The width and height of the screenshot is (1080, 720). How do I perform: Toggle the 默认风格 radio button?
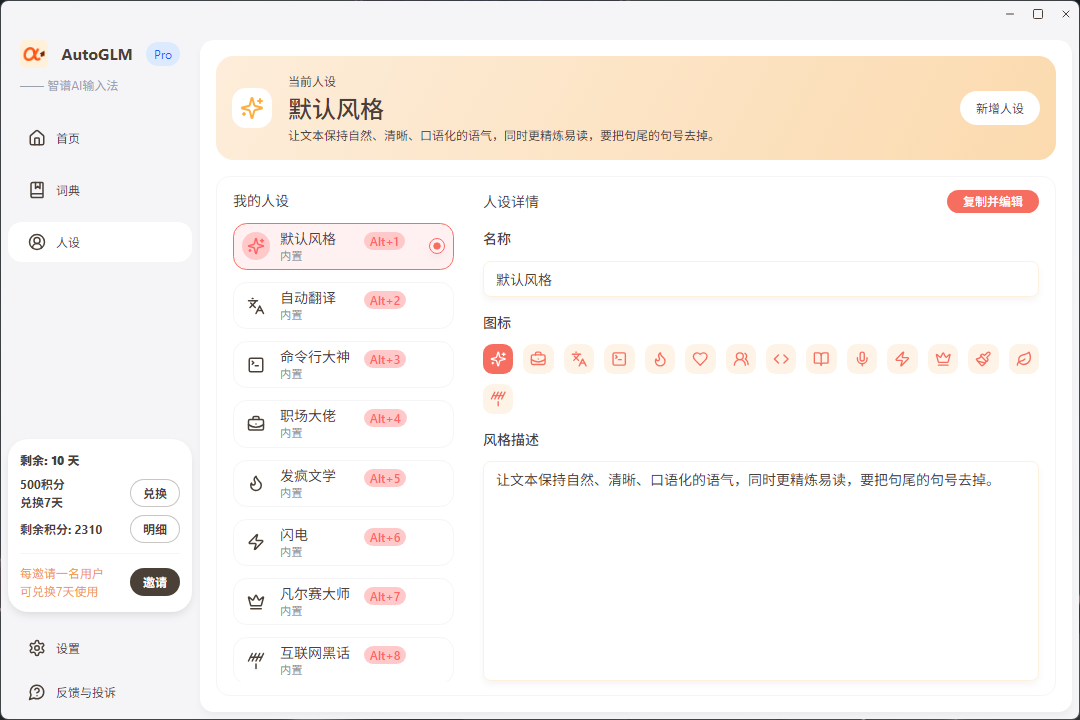click(x=437, y=246)
